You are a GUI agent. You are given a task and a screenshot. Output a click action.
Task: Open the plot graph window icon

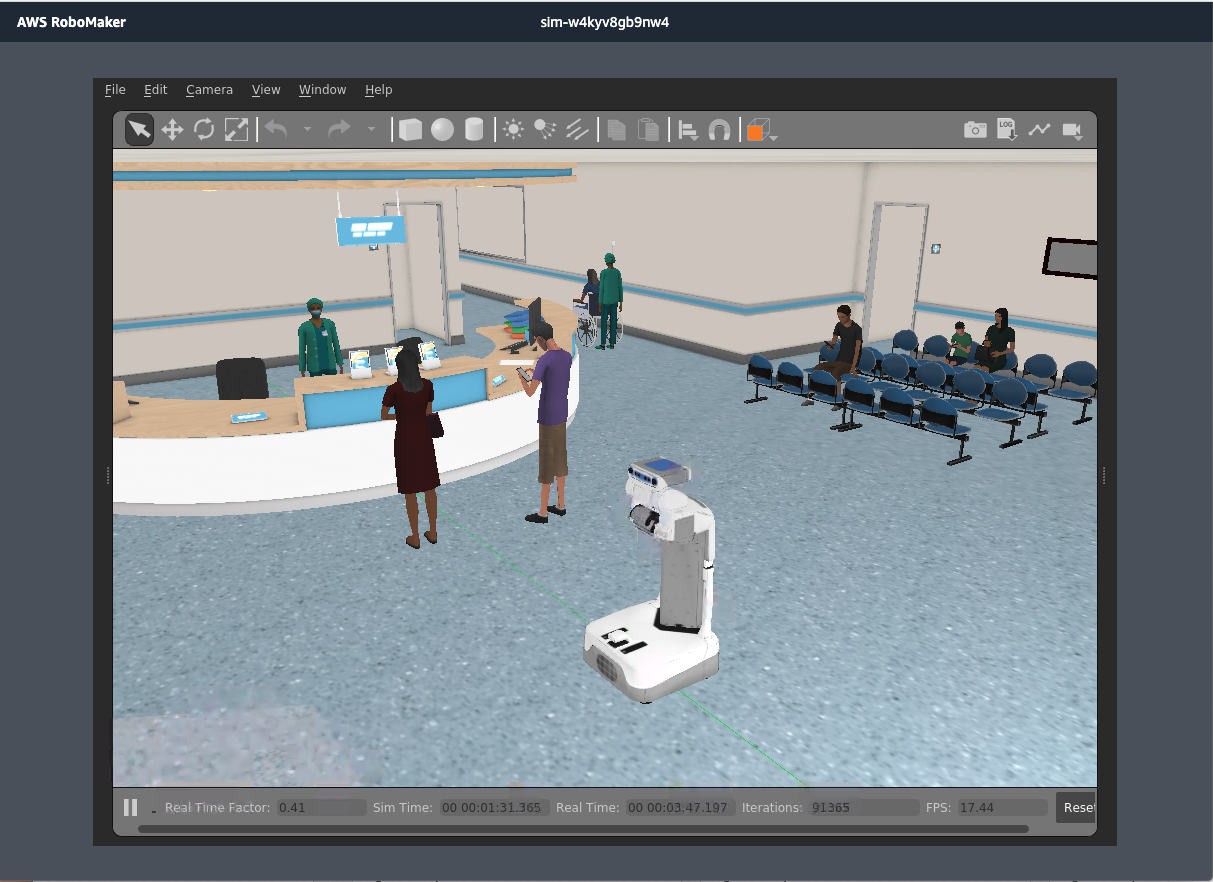click(x=1040, y=129)
